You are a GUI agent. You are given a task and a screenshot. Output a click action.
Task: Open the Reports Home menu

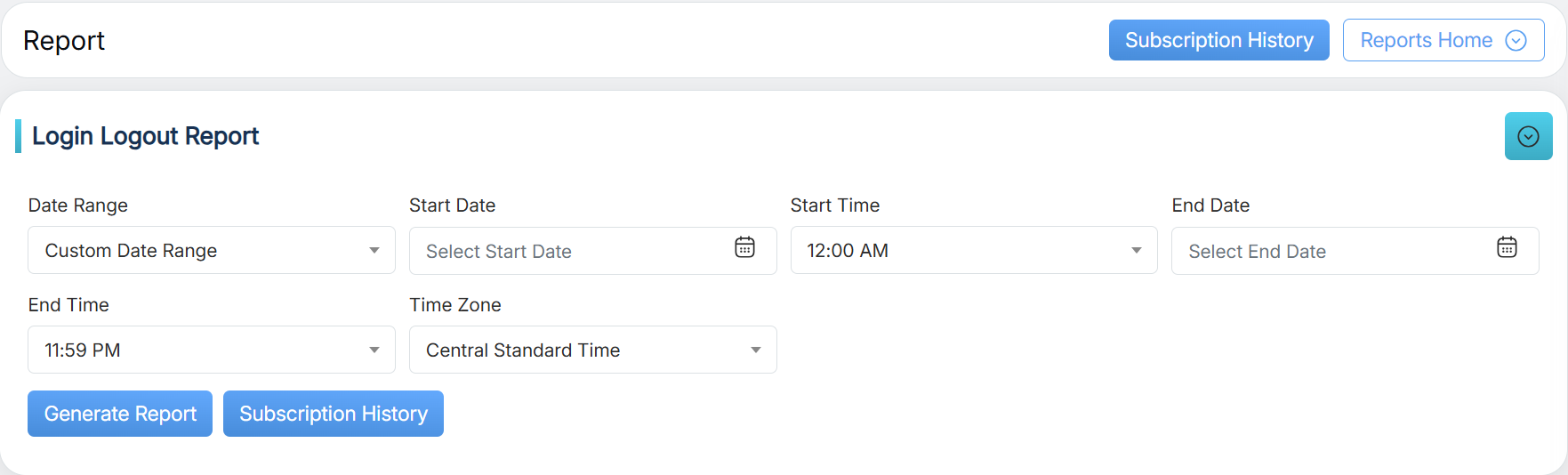click(x=1426, y=41)
